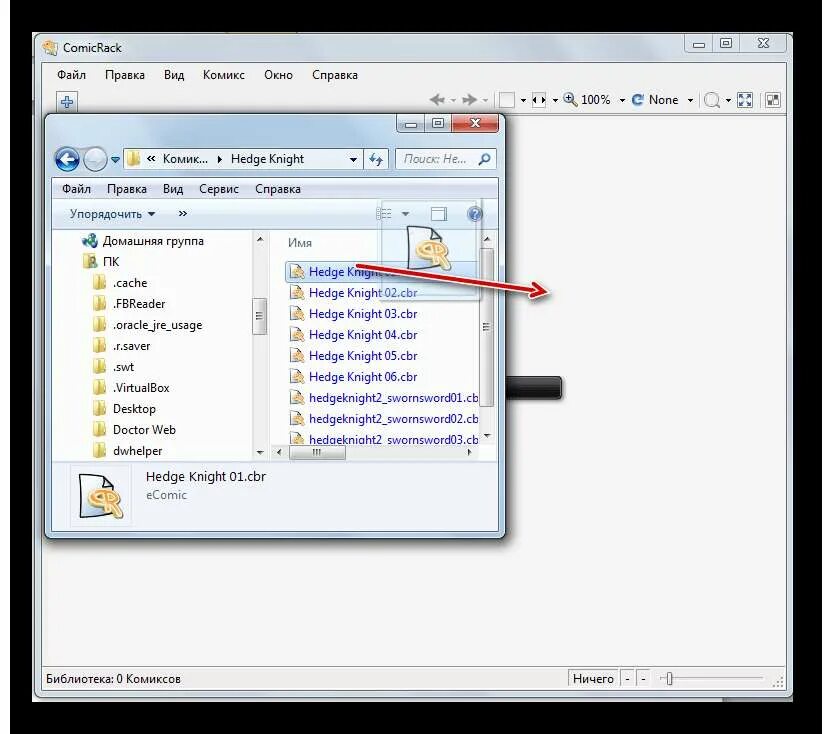
Task: Click the page layout icon in ComicRack toolbar
Action: 507,99
